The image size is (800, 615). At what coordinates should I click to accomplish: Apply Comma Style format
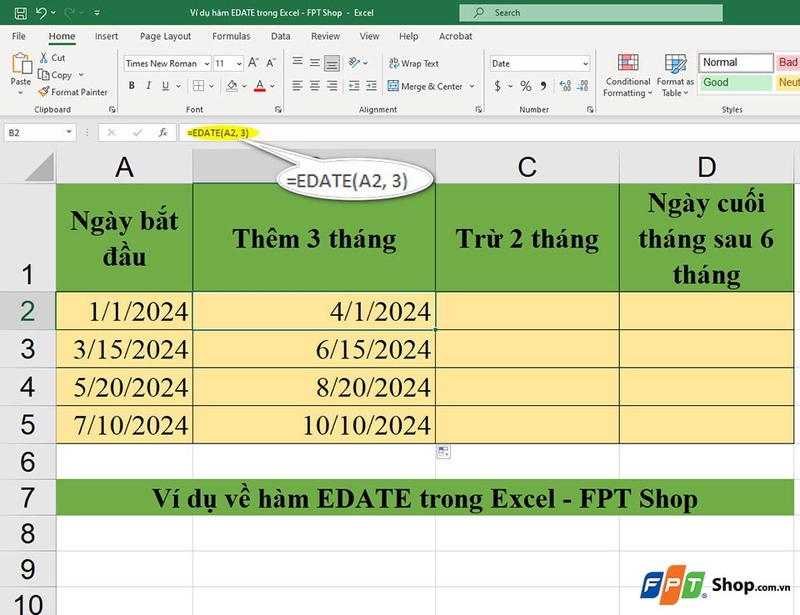tap(544, 86)
